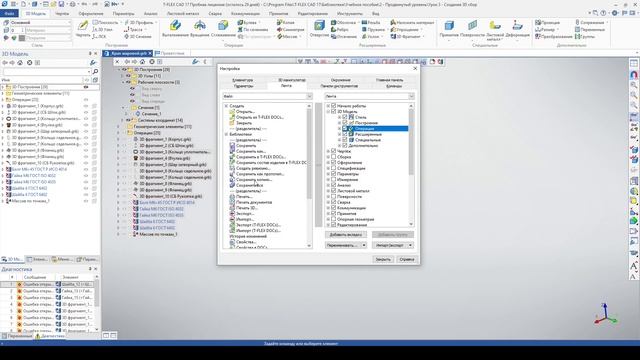Switch to the Панели инструментов tab
This screenshot has width=640, height=360.
339,86
